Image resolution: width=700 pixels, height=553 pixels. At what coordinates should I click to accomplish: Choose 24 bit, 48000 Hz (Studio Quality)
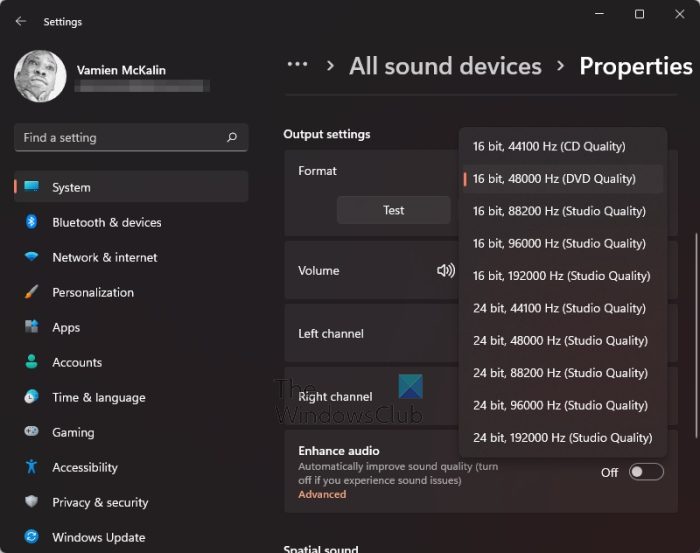tap(560, 340)
